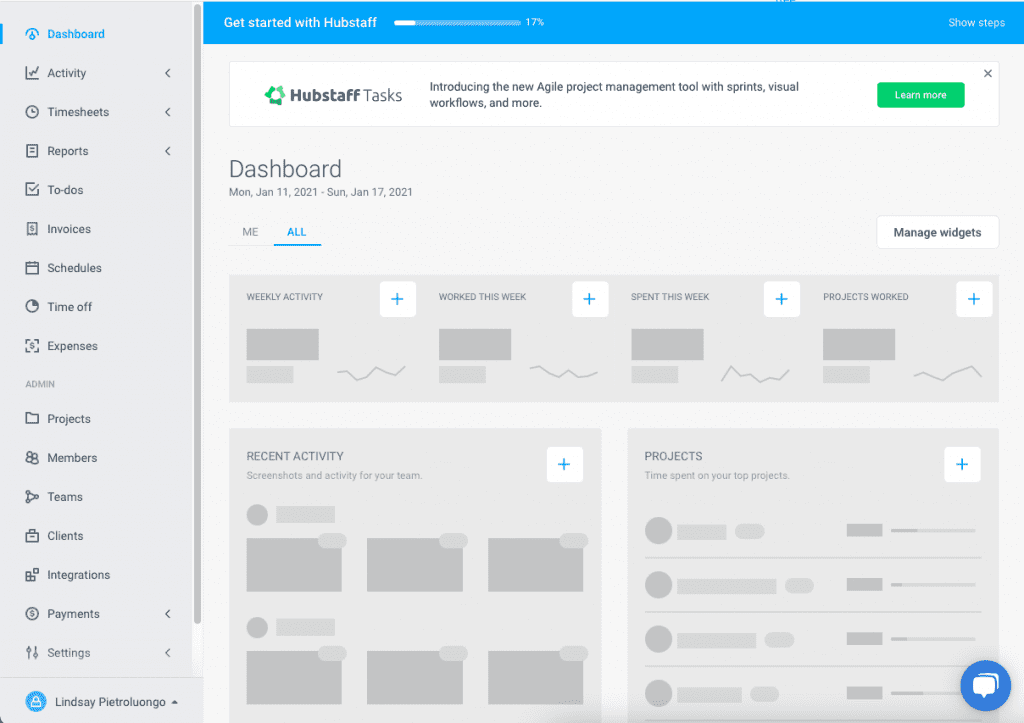
Task: Switch to the ME tab
Action: 249,231
